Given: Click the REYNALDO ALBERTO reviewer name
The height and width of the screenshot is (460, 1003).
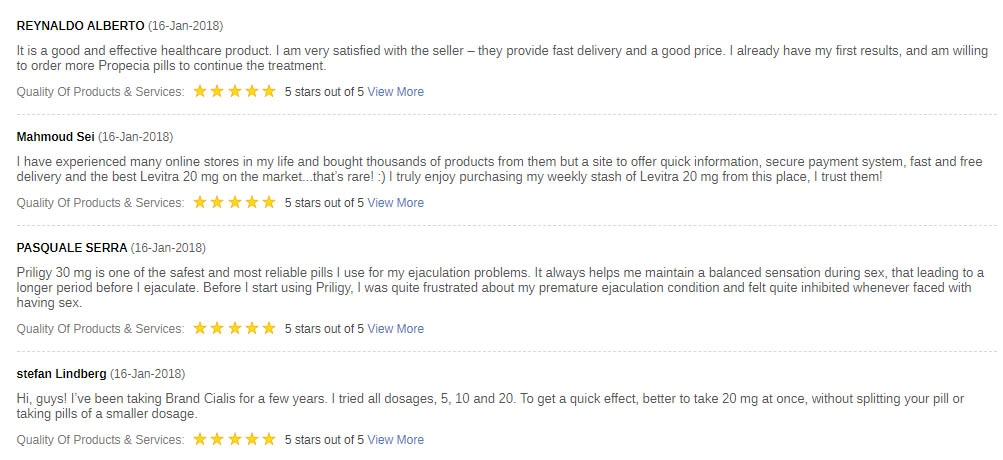Looking at the screenshot, I should click(x=81, y=26).
